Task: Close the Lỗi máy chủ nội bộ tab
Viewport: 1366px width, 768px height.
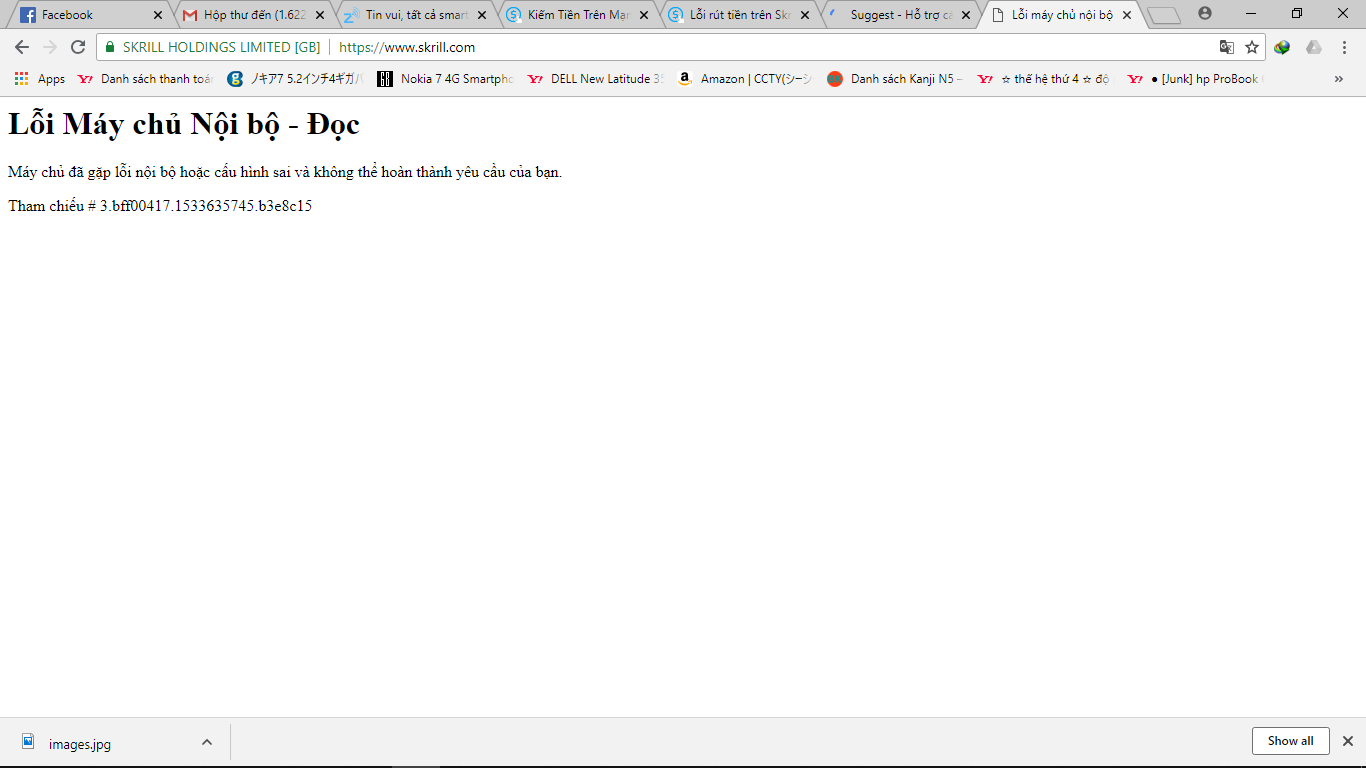Action: (1127, 15)
